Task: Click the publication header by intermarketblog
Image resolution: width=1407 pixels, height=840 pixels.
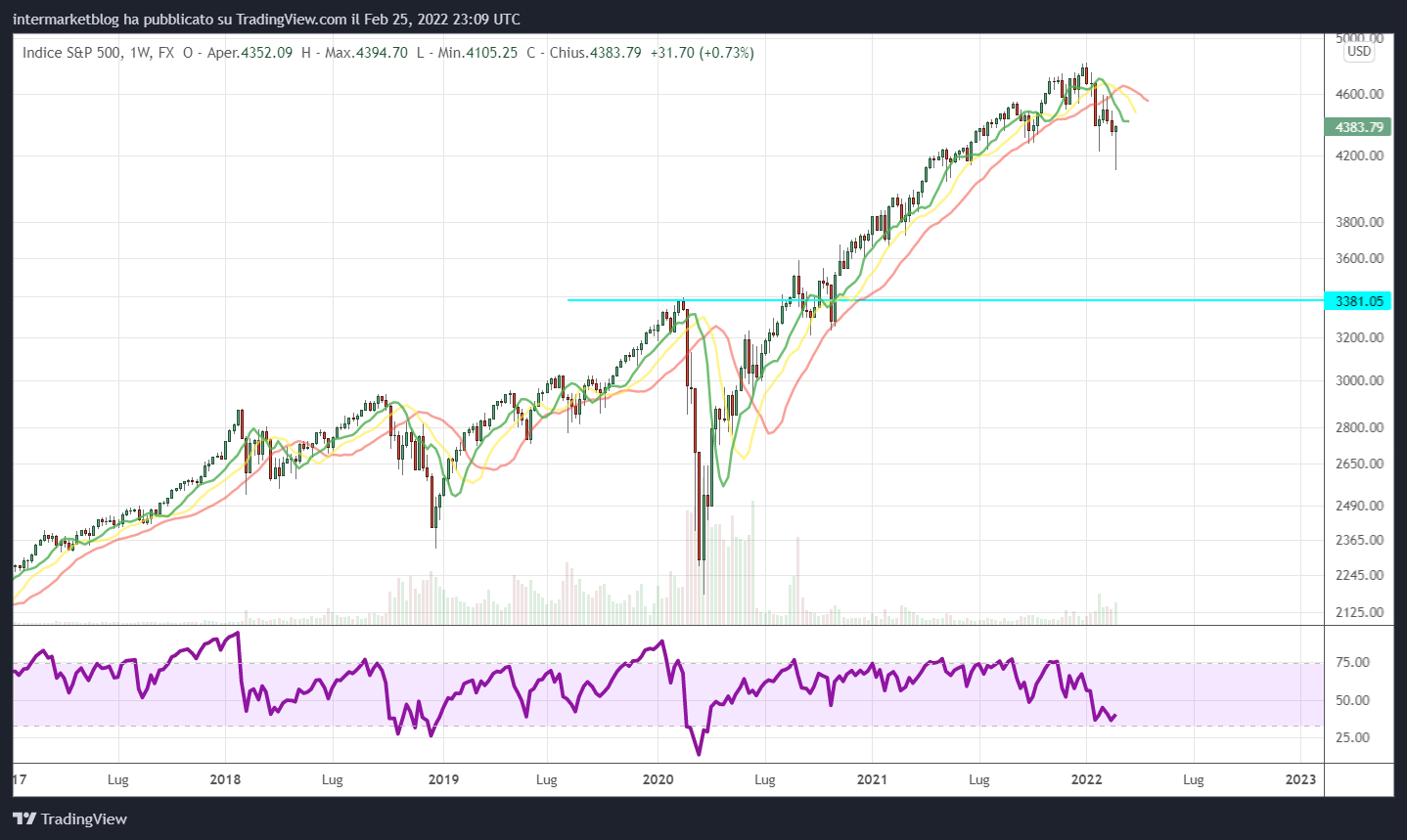Action: [266, 19]
